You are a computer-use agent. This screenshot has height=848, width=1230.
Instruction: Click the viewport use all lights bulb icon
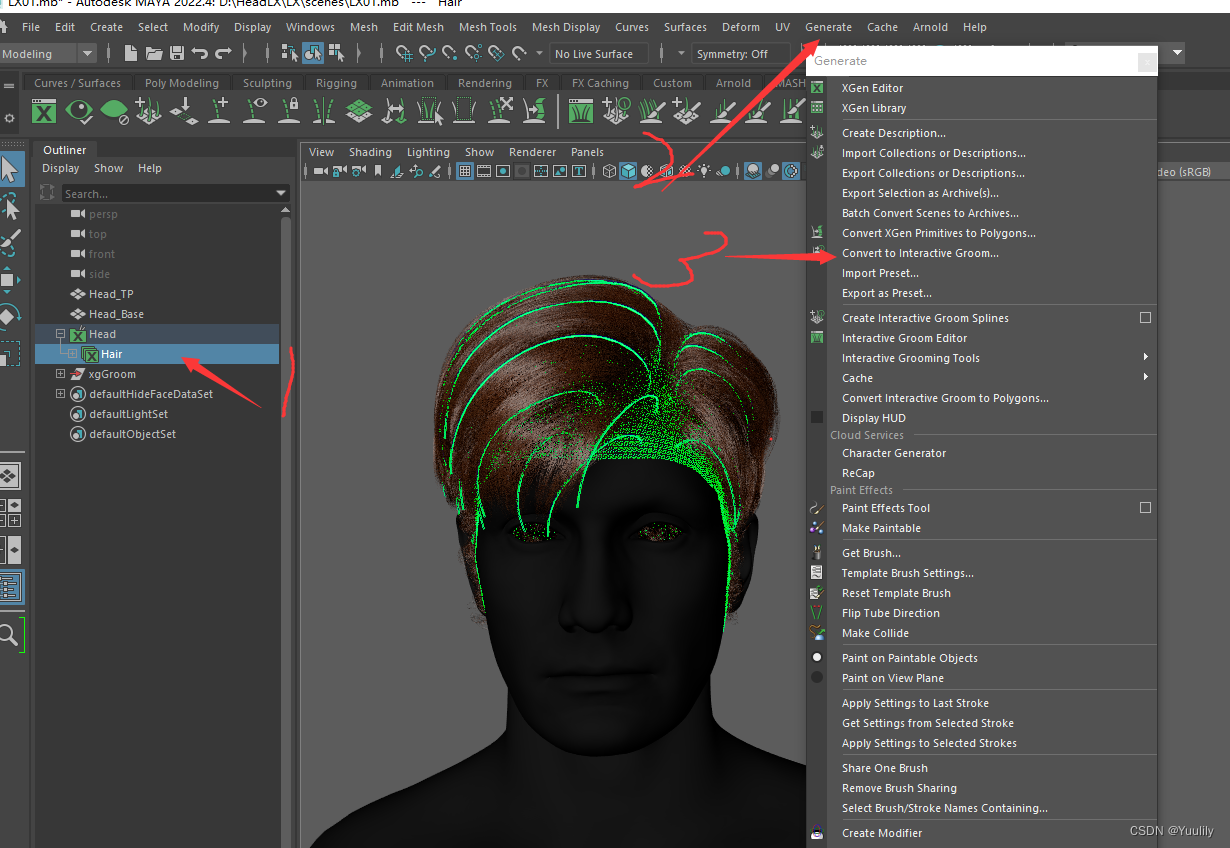click(x=704, y=171)
